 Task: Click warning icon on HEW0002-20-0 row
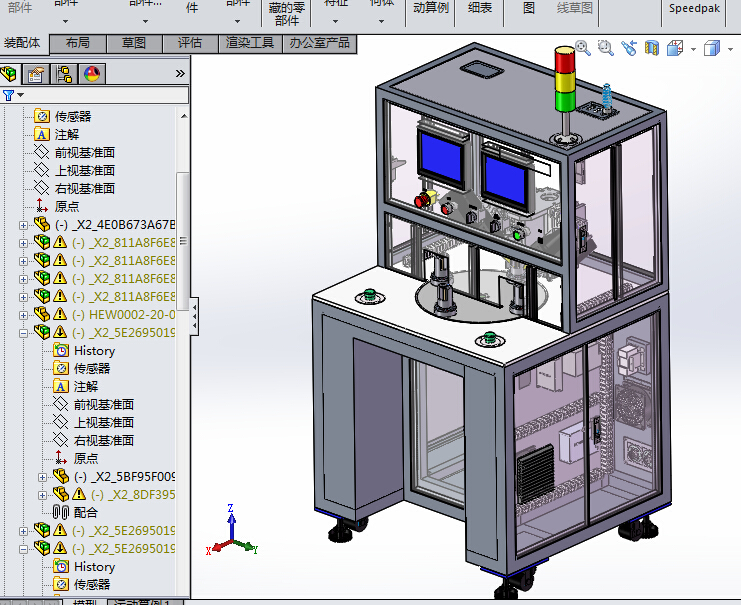pos(60,314)
